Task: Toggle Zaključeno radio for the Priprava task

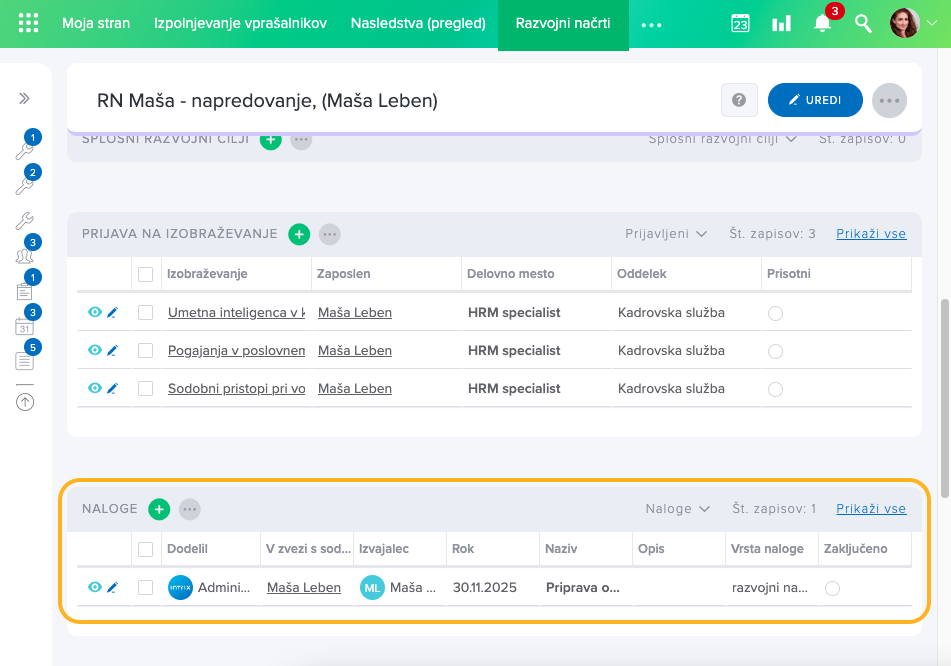Action: pos(832,588)
